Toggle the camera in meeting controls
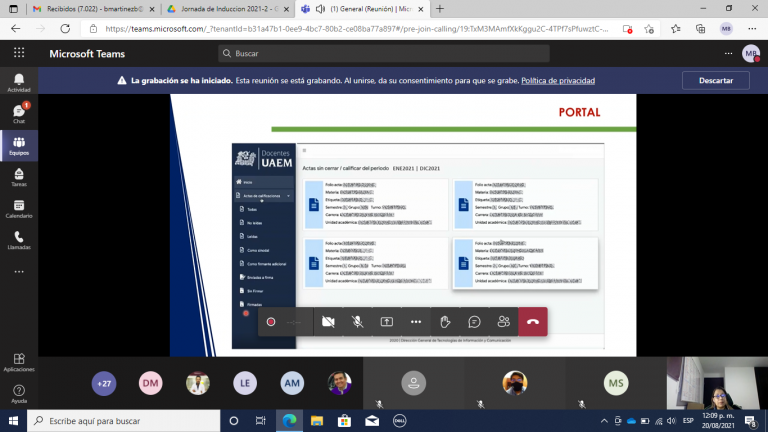Screen dimensions: 768x432 click(328, 322)
